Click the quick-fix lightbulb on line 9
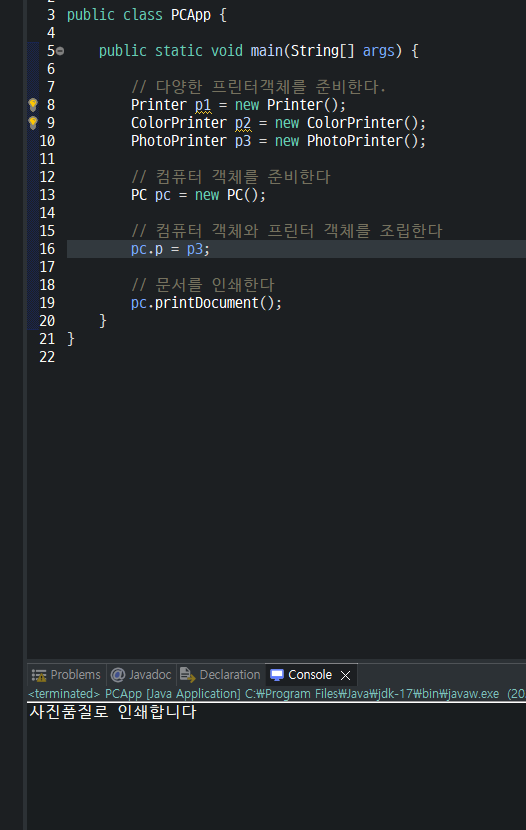Viewport: 526px width, 830px height. coord(33,123)
